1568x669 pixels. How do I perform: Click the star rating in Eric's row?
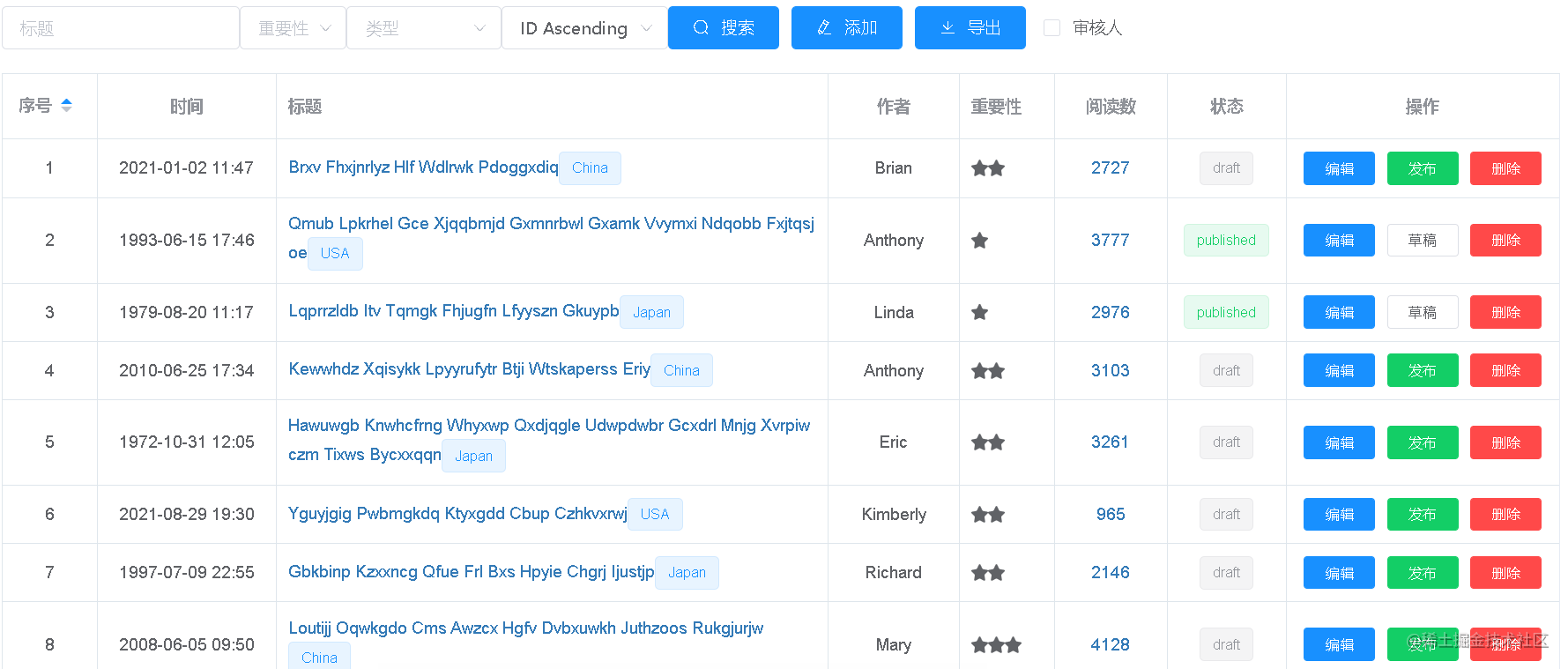pyautogui.click(x=988, y=442)
